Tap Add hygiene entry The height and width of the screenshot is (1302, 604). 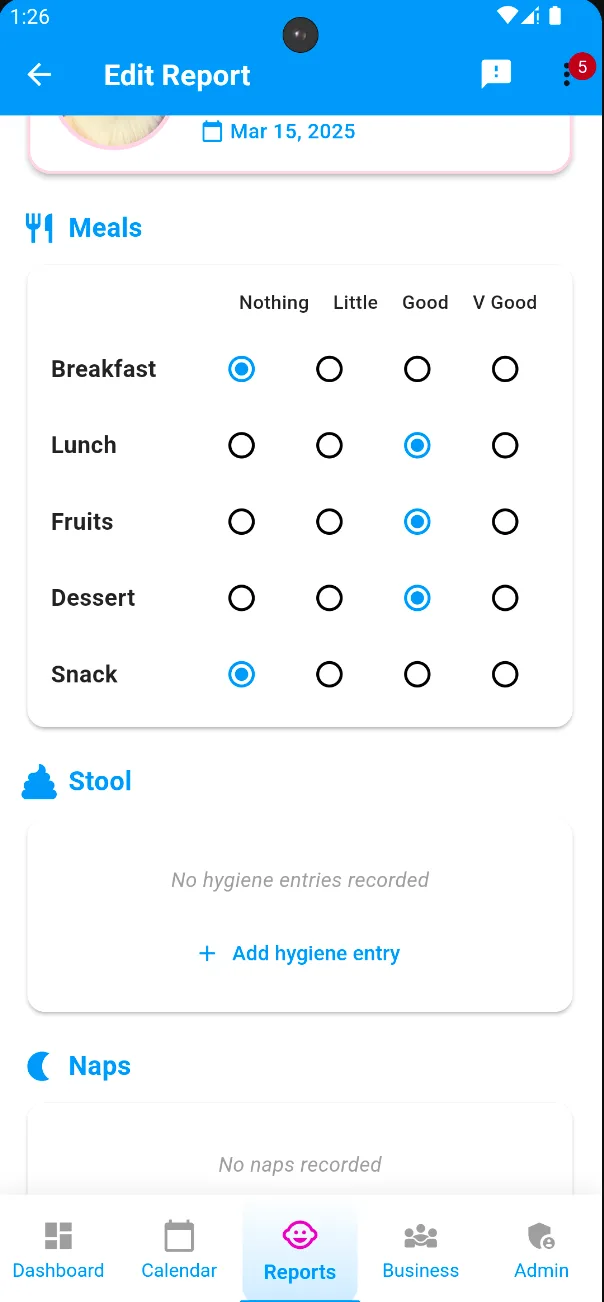pyautogui.click(x=299, y=953)
